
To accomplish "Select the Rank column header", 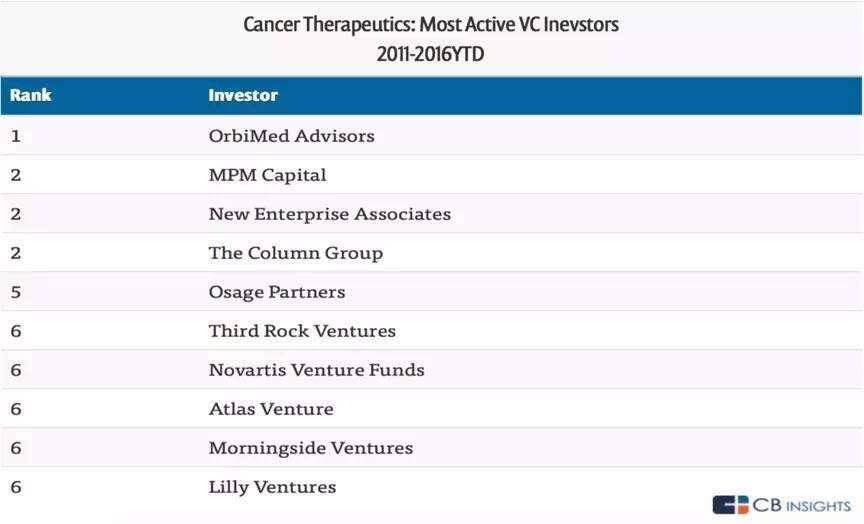I will point(30,95).
